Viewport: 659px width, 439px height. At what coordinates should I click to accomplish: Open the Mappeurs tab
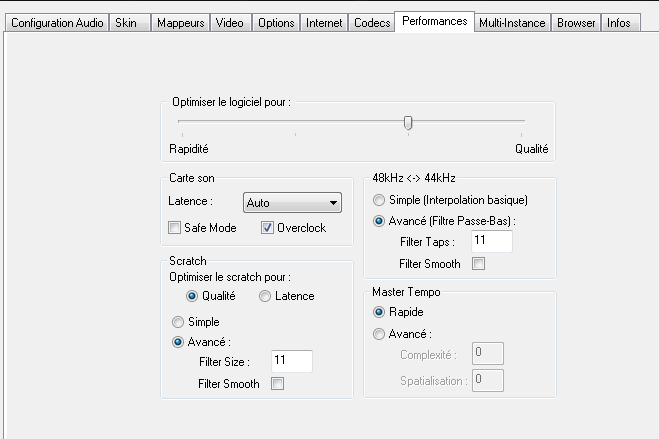180,23
